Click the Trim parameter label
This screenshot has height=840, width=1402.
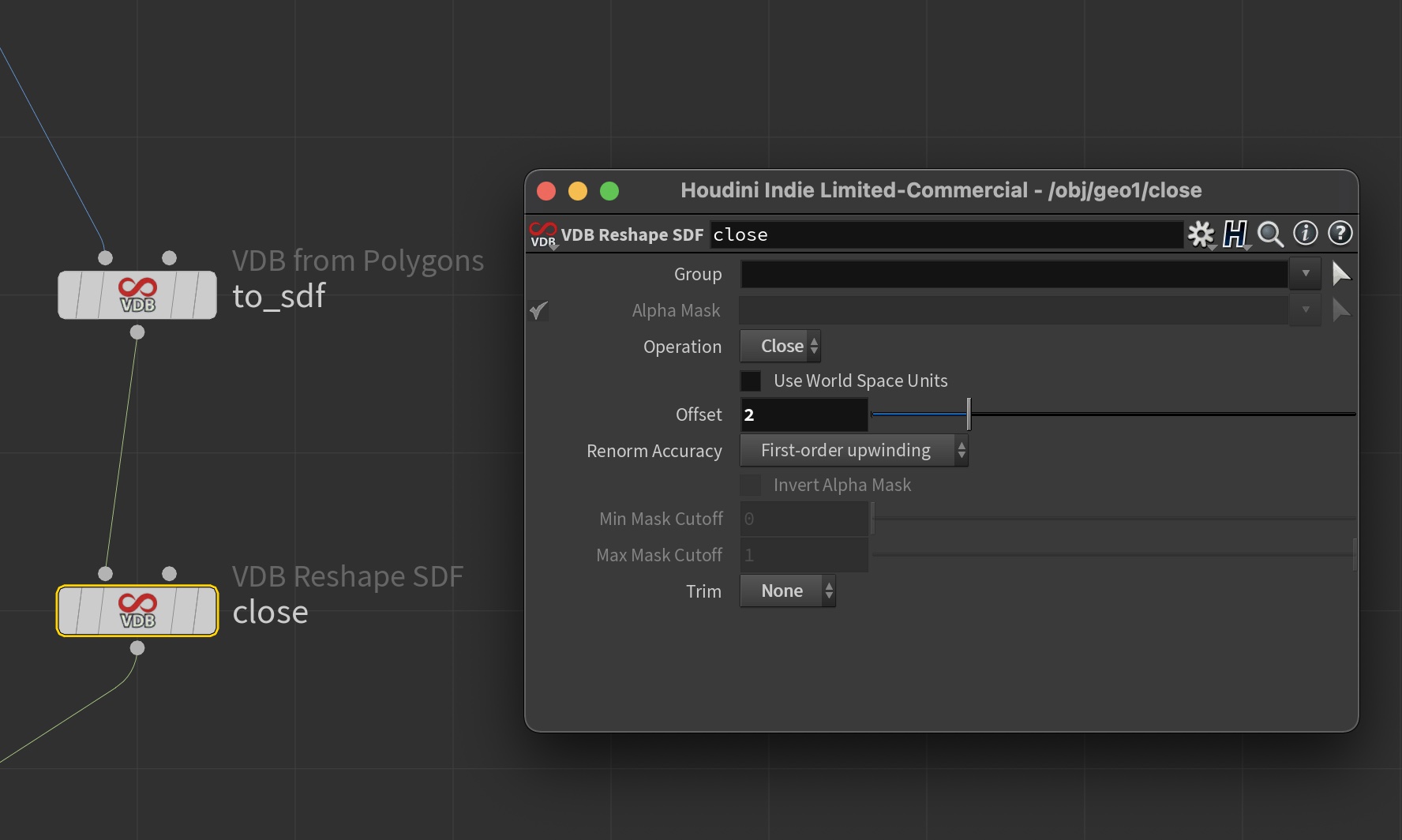703,591
